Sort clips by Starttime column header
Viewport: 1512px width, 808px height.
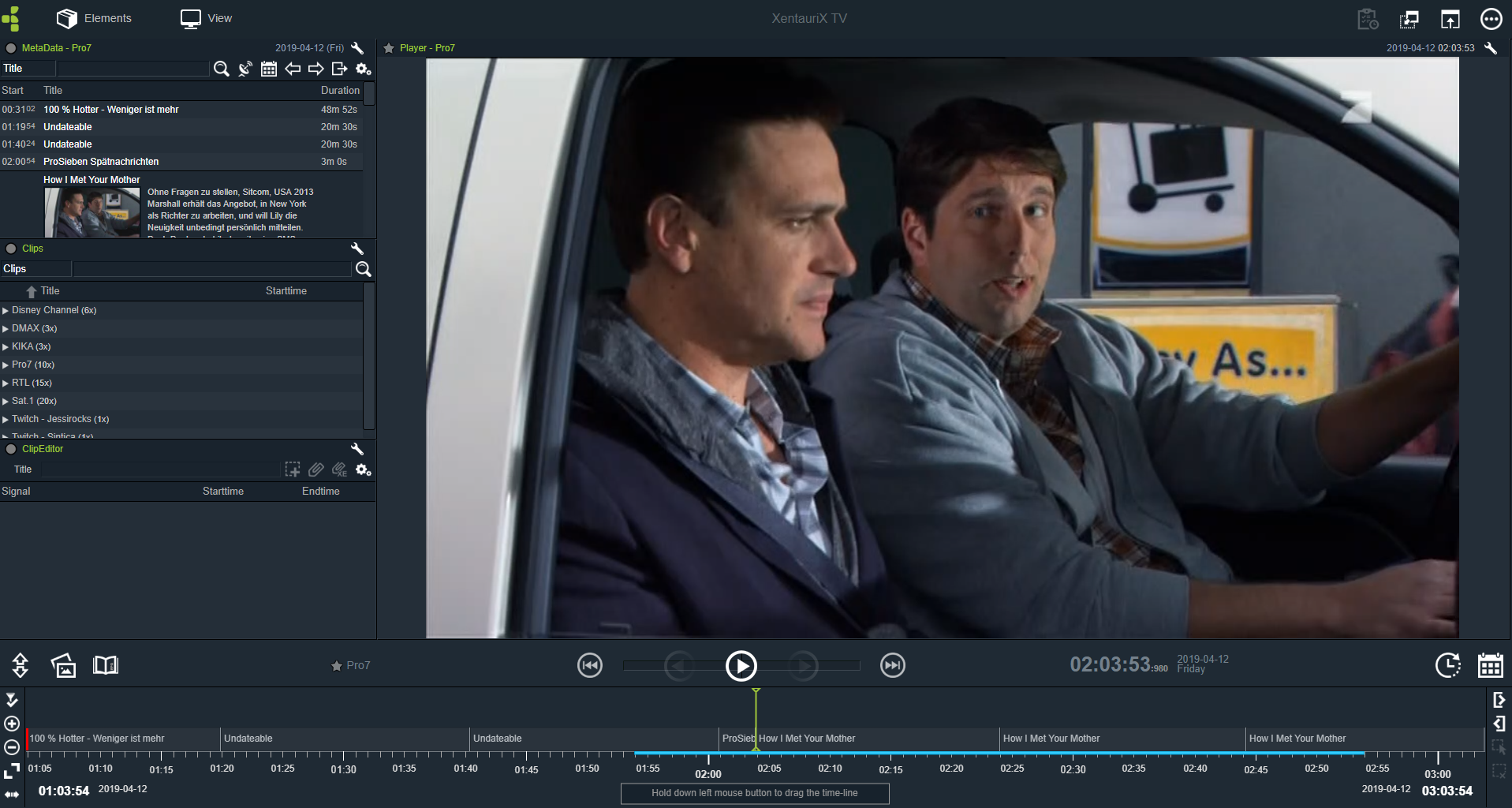[286, 291]
